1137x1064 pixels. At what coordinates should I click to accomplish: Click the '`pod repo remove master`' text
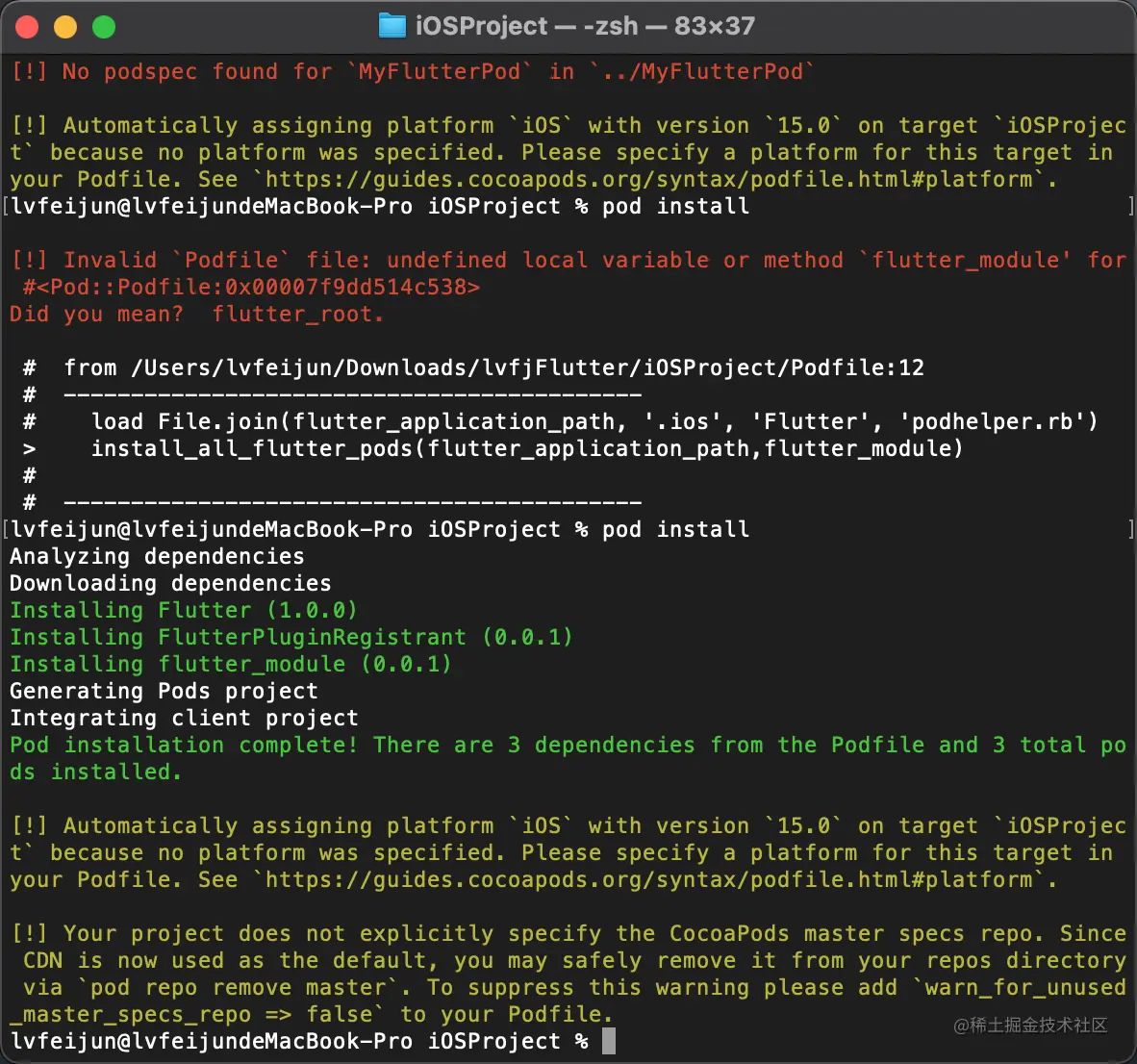236,987
